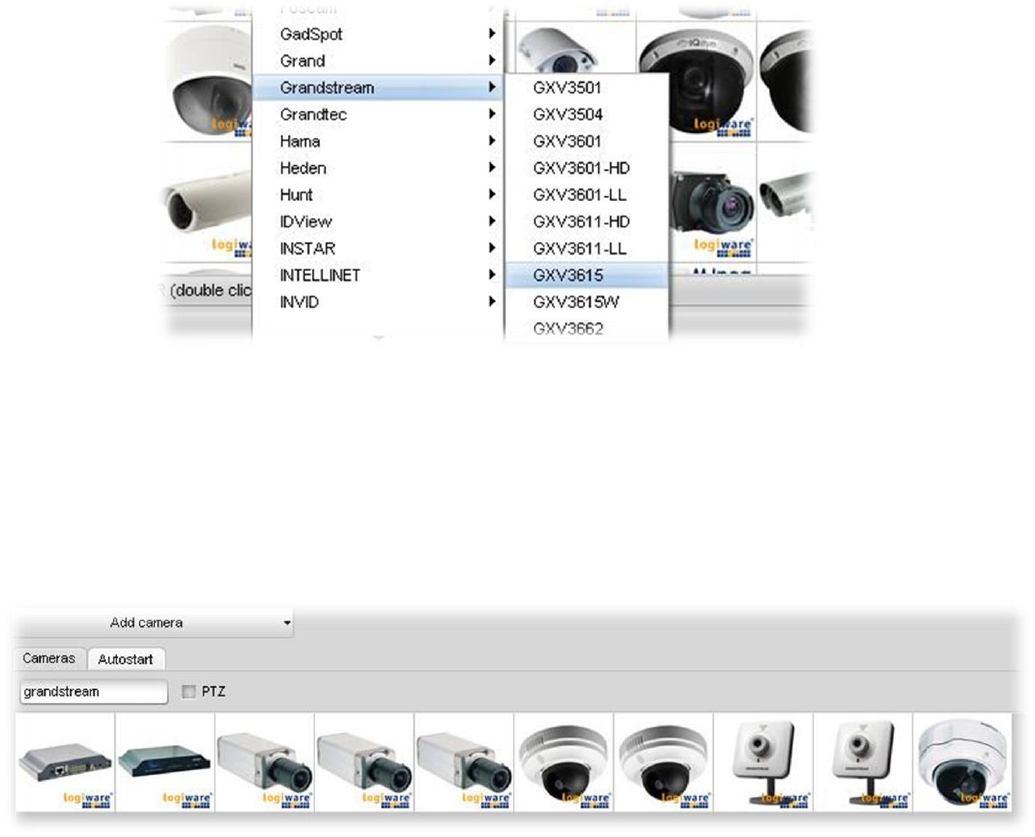The height and width of the screenshot is (837, 1035).
Task: Expand the Grandtec submenu arrow
Action: [x=491, y=115]
